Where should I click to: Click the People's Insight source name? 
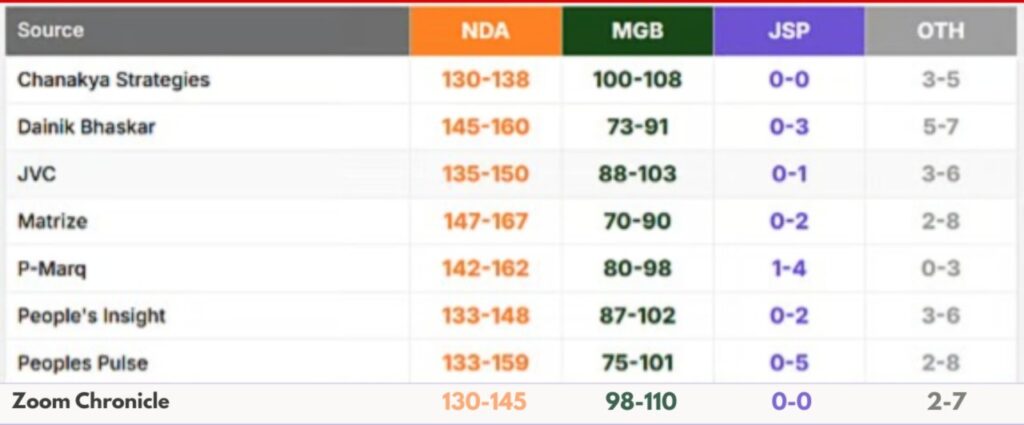pyautogui.click(x=91, y=316)
